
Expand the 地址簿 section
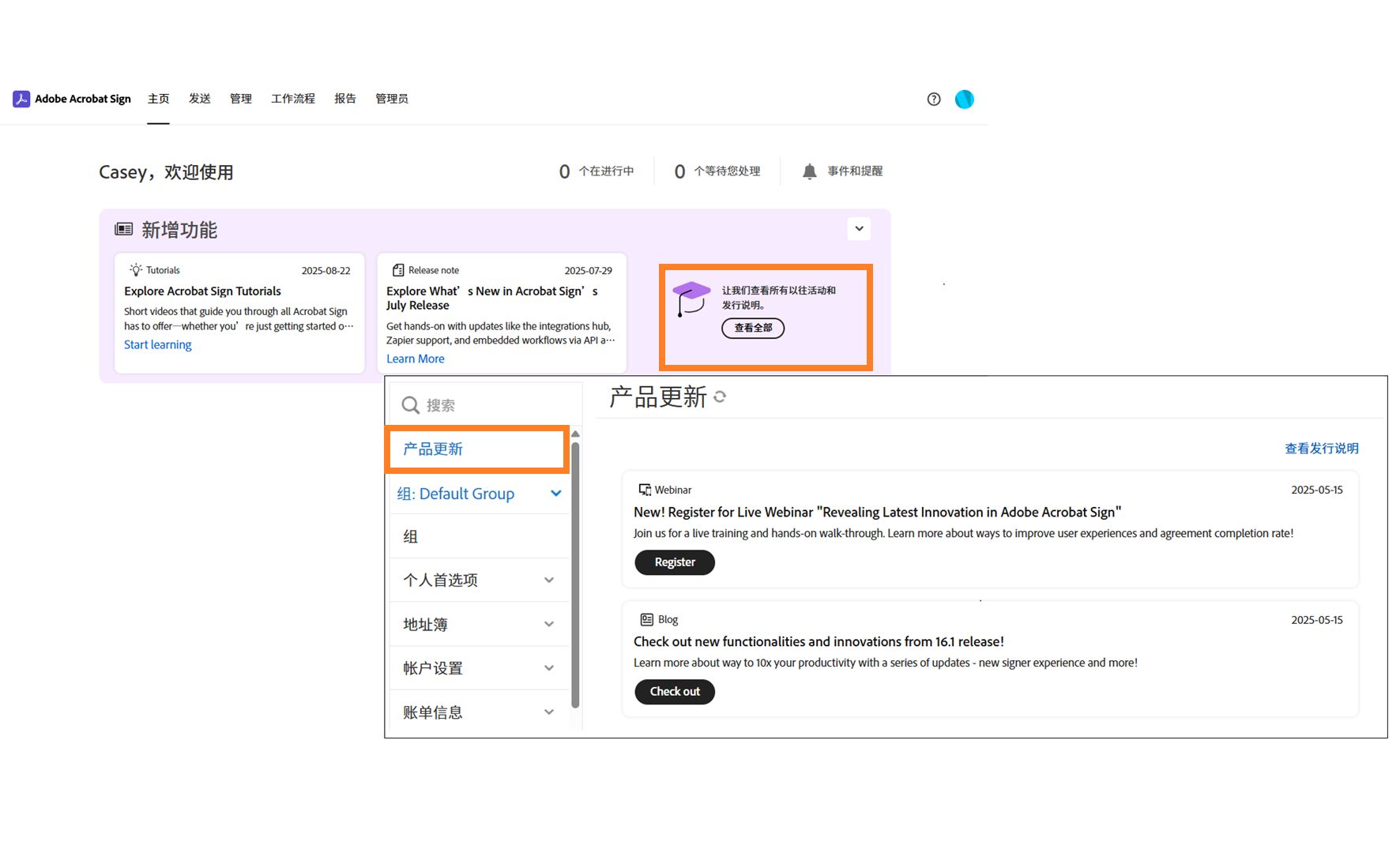coord(549,624)
